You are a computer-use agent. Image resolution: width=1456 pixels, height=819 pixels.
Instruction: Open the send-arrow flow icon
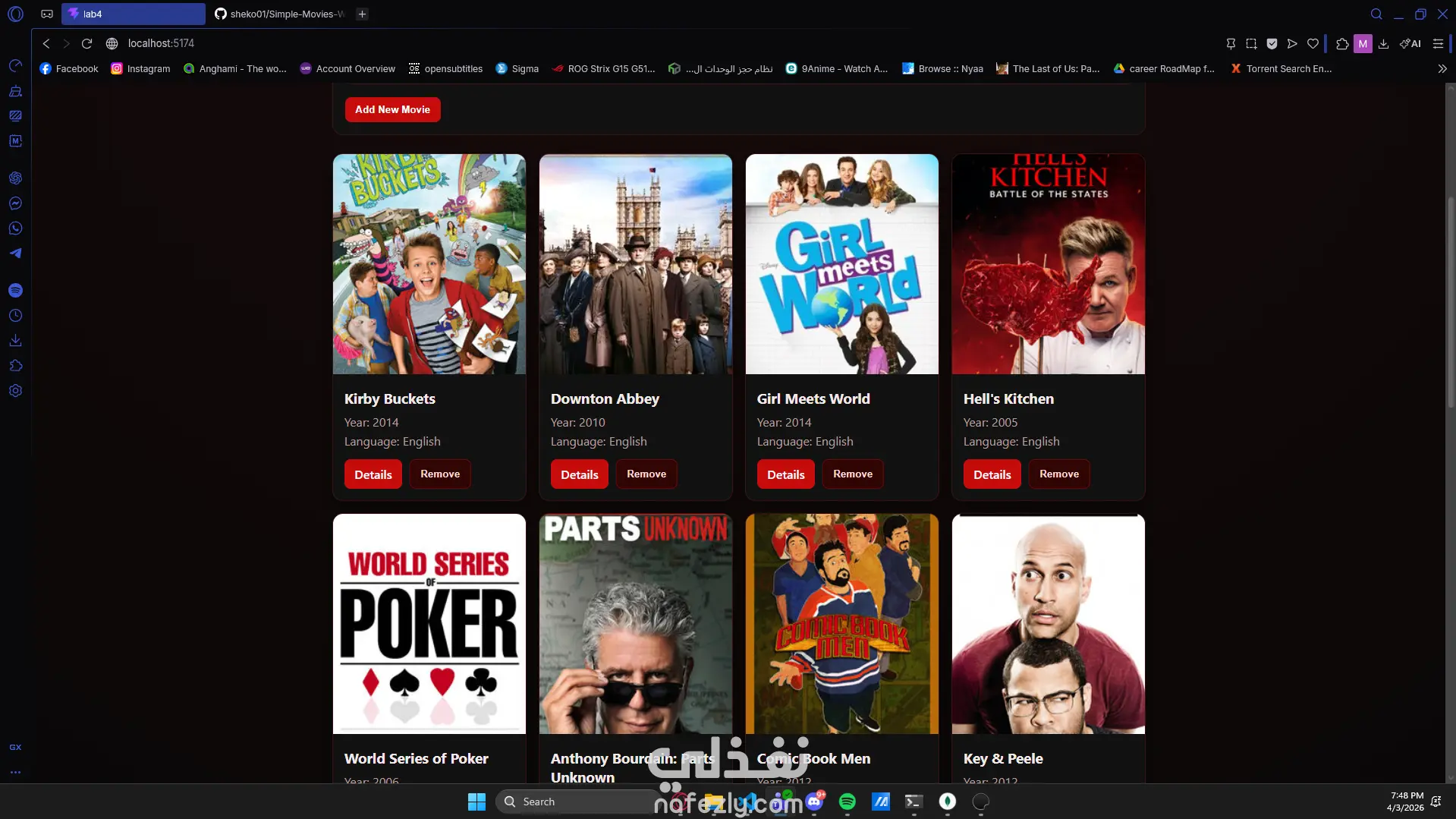tap(1292, 44)
